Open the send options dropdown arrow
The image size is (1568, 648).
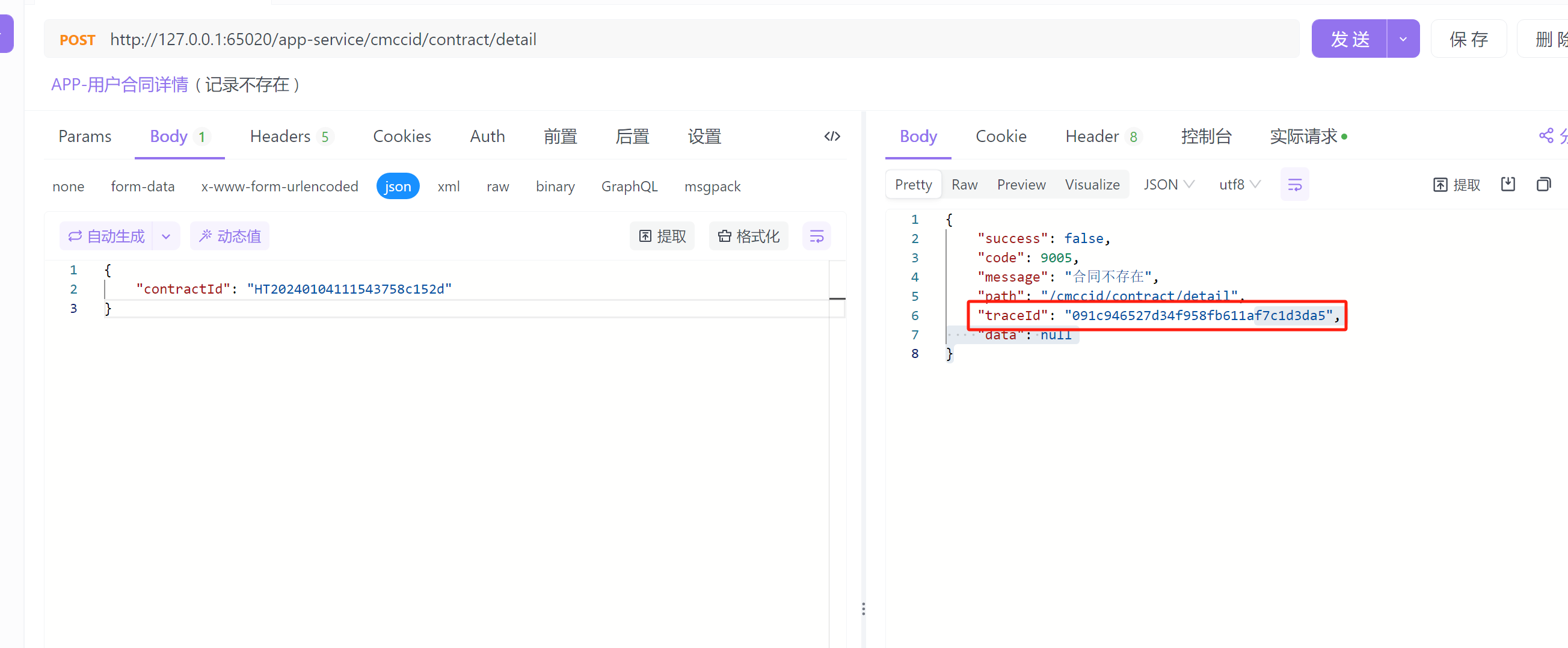coord(1403,39)
